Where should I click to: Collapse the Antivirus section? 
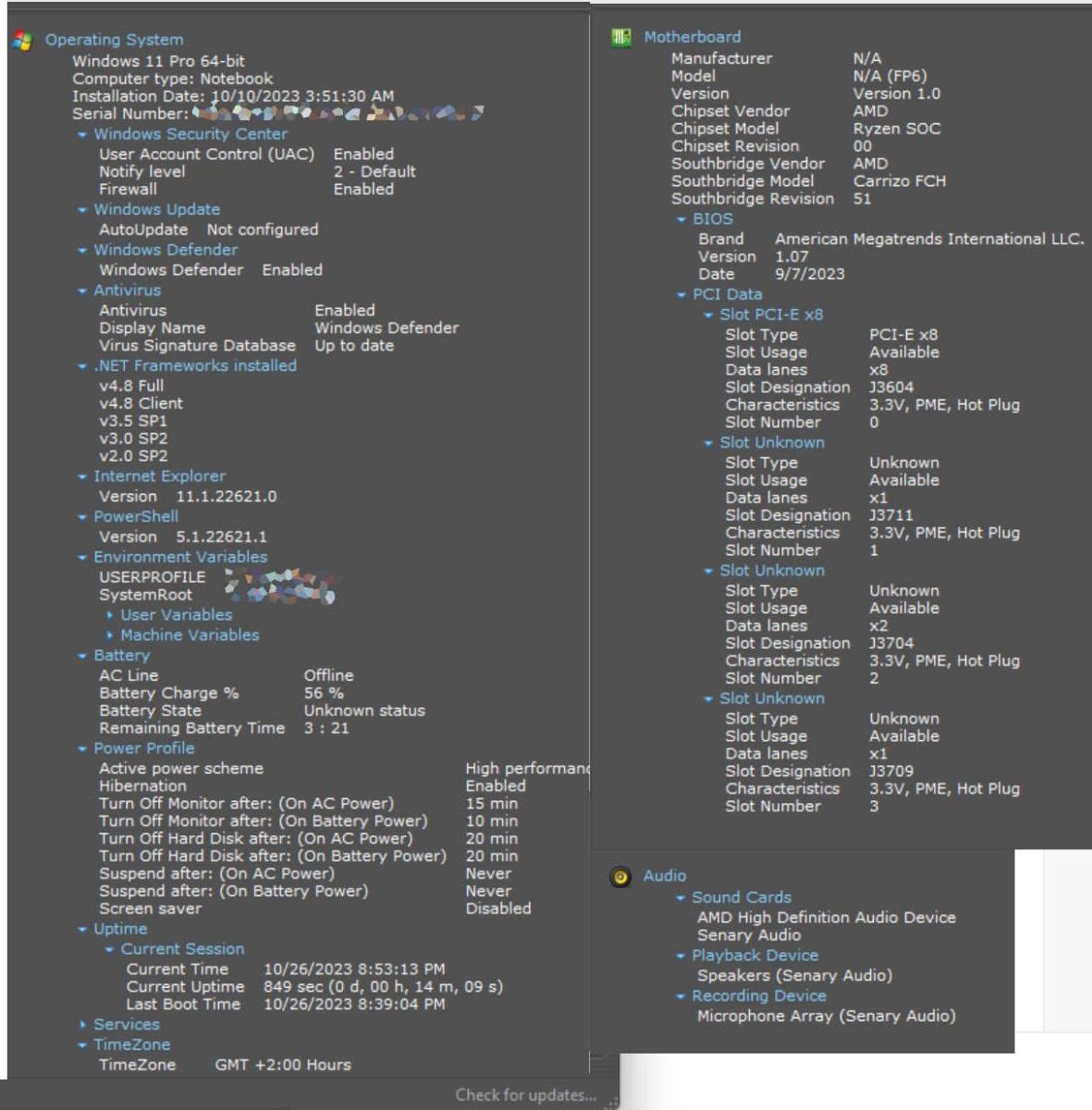(82, 291)
